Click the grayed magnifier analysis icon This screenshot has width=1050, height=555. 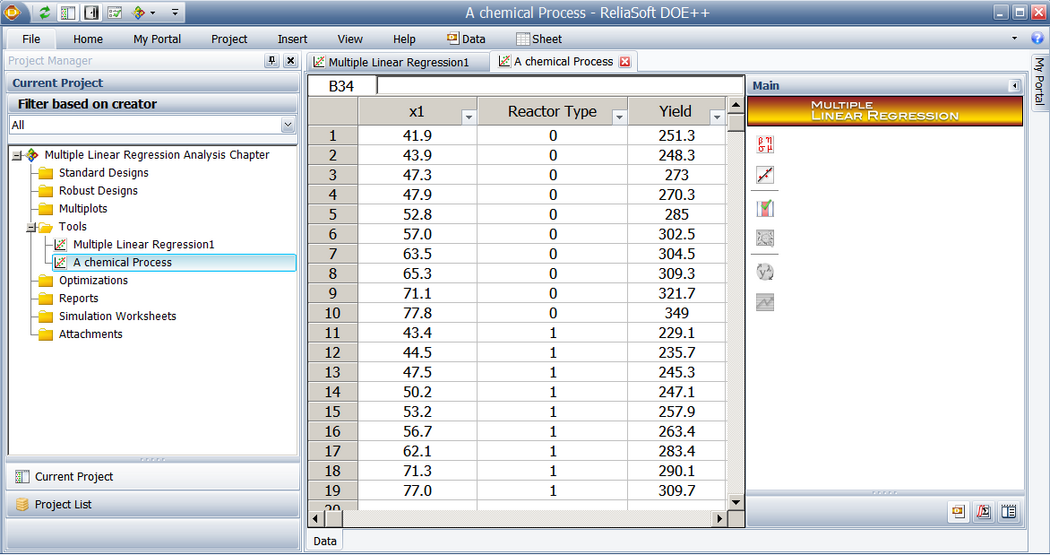[x=765, y=238]
